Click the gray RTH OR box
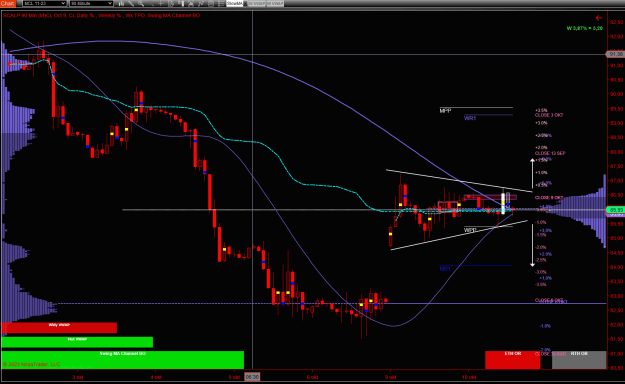 tap(579, 360)
